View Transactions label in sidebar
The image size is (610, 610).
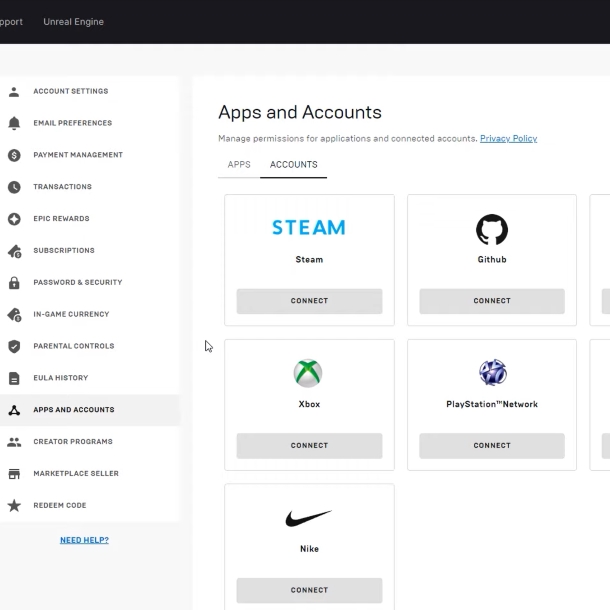[63, 187]
